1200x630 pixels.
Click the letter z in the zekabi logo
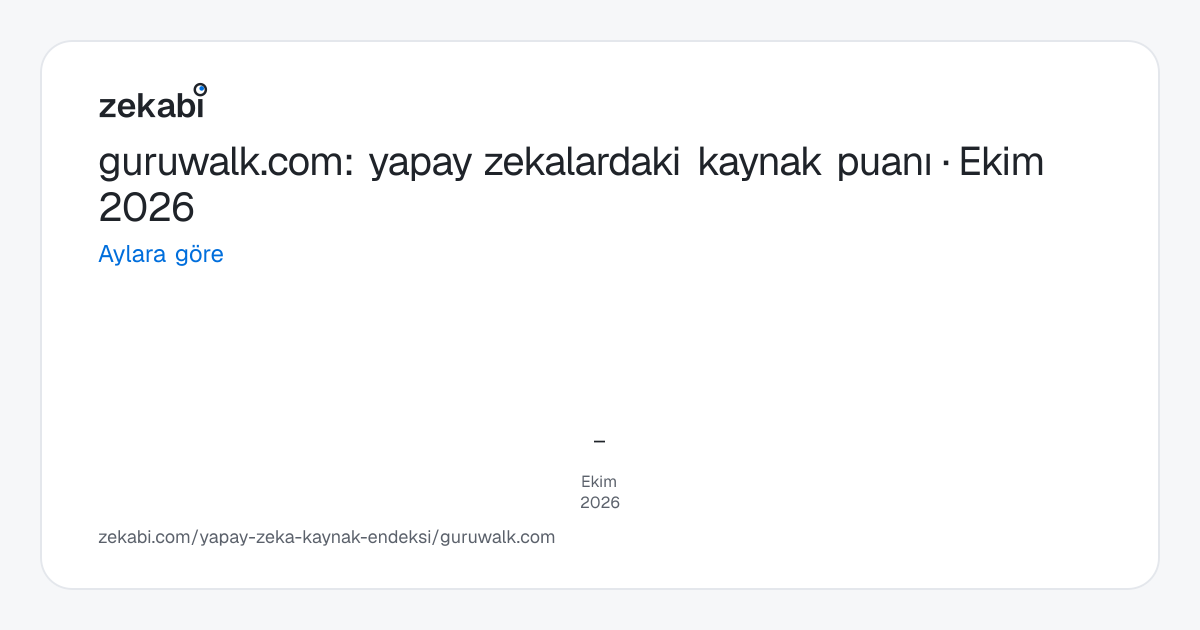106,106
